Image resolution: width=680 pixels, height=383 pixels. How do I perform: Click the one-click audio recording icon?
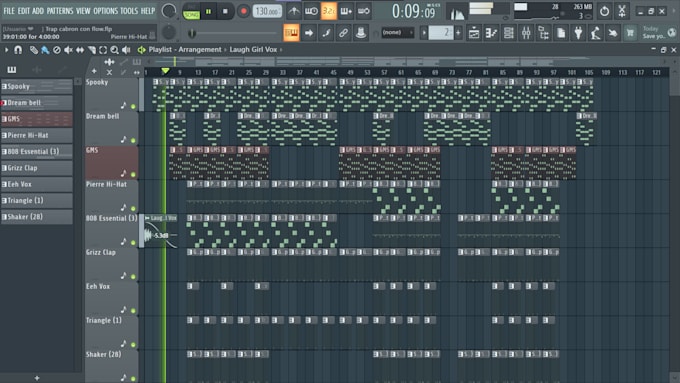coord(613,33)
